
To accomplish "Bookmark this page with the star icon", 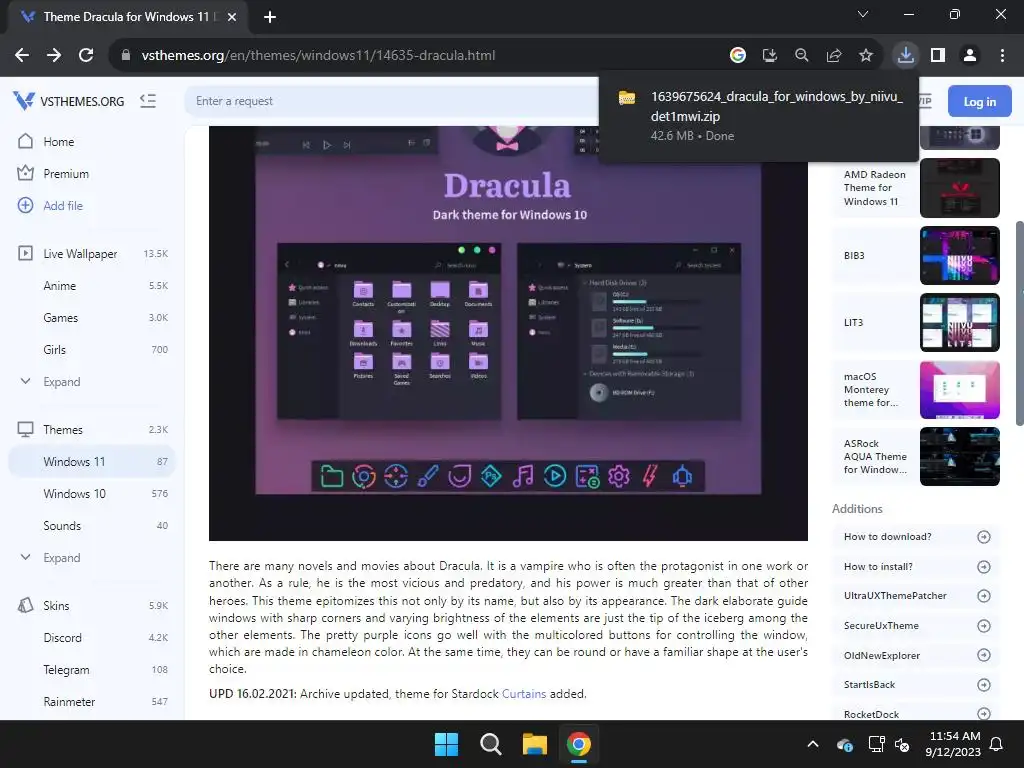I will (866, 56).
